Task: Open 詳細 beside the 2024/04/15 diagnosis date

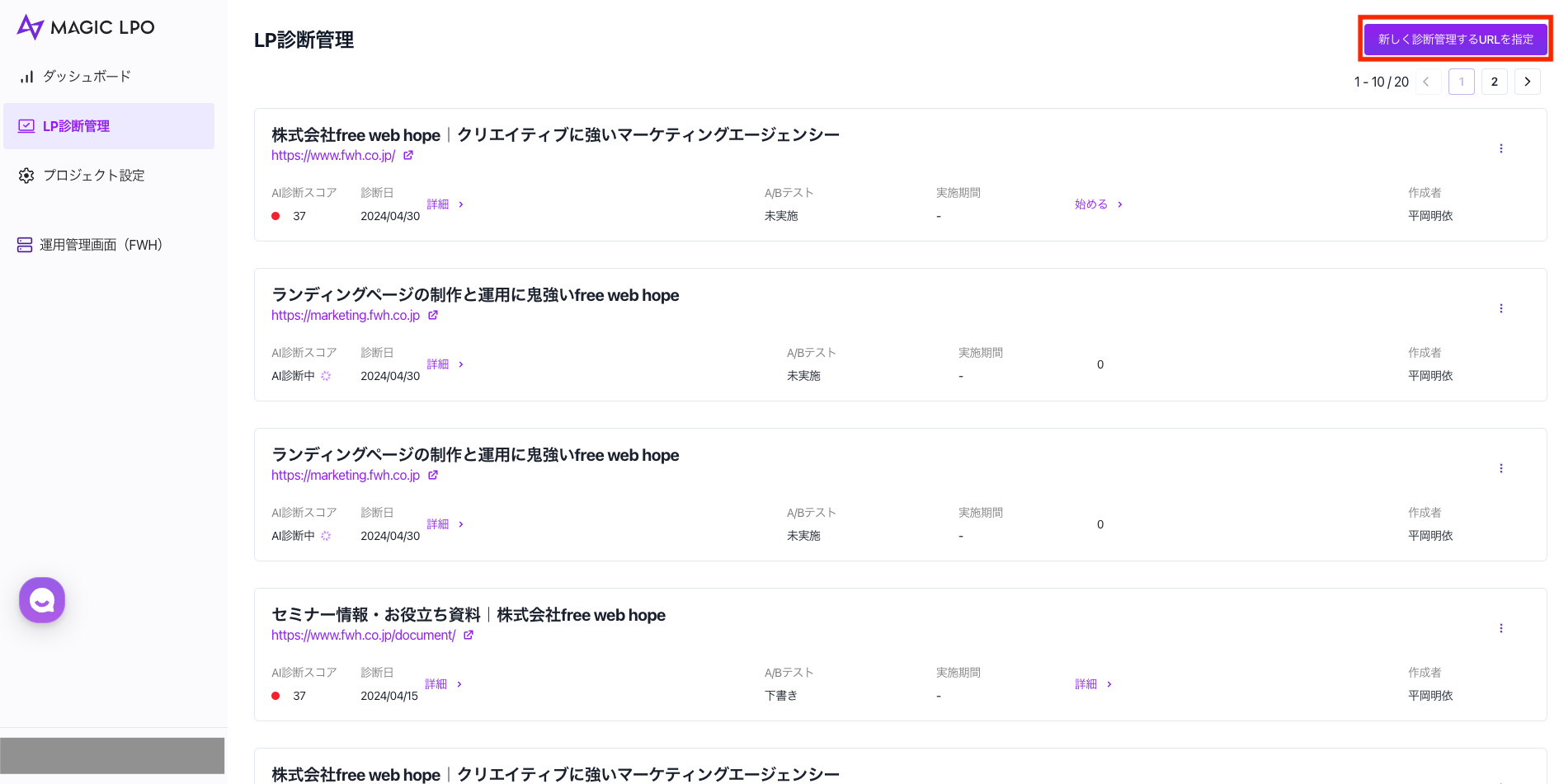Action: click(x=444, y=684)
